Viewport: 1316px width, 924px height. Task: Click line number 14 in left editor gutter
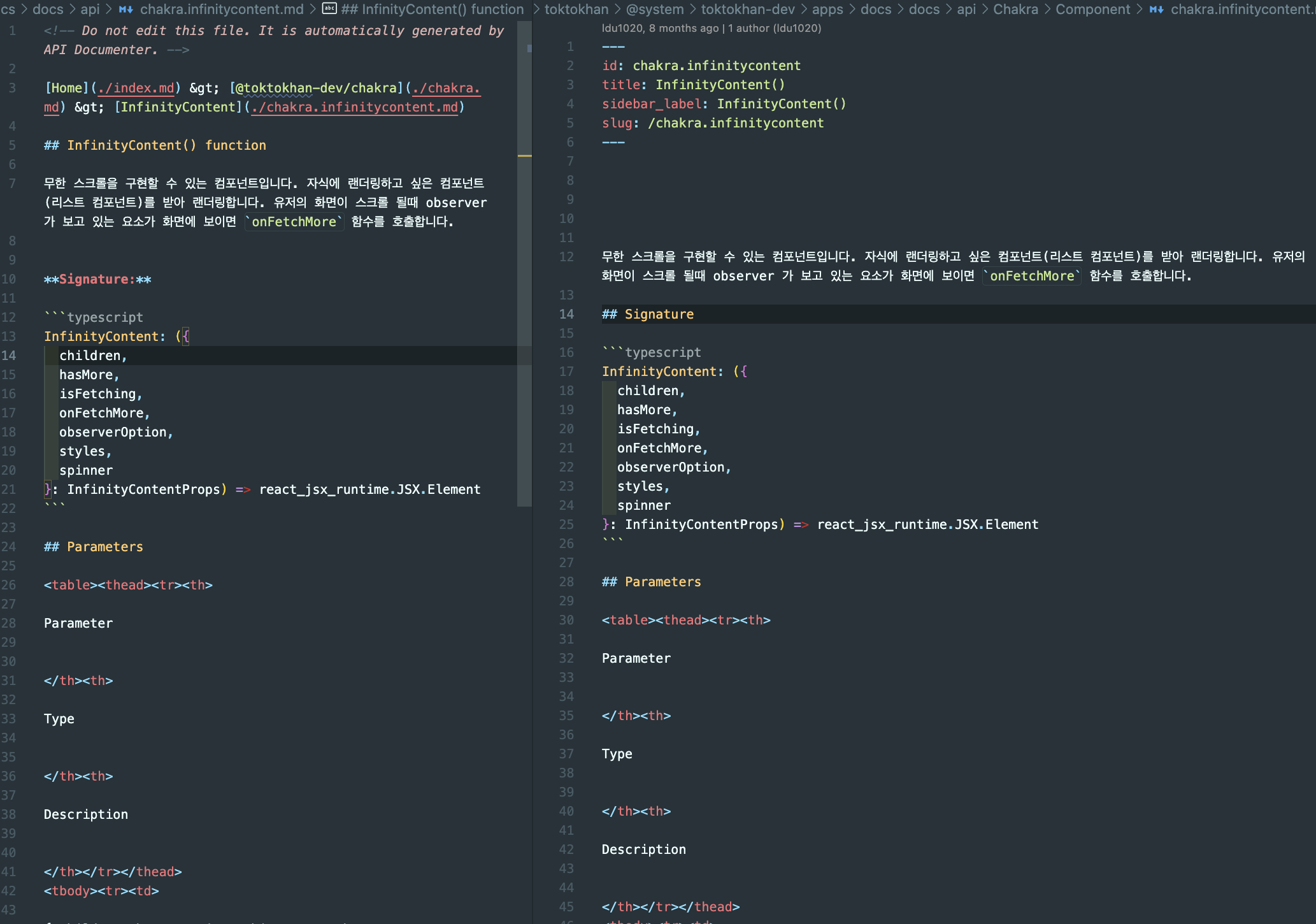point(9,356)
